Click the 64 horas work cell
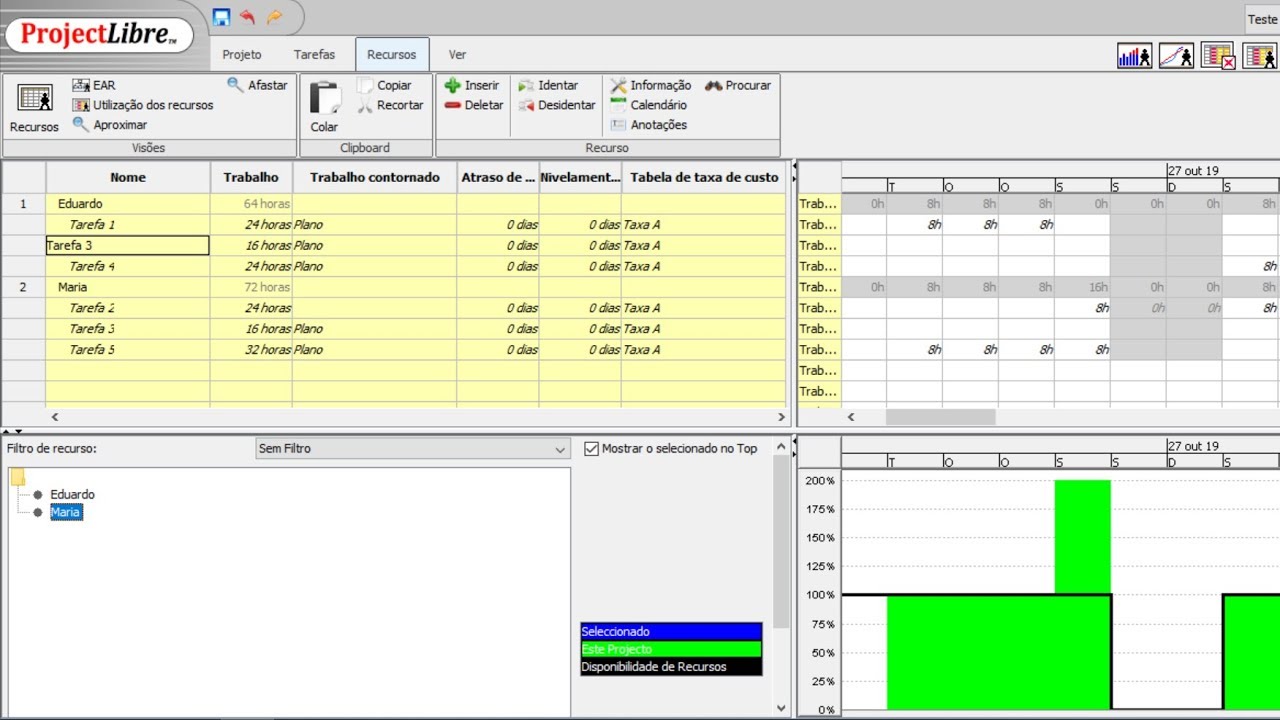 pyautogui.click(x=251, y=204)
